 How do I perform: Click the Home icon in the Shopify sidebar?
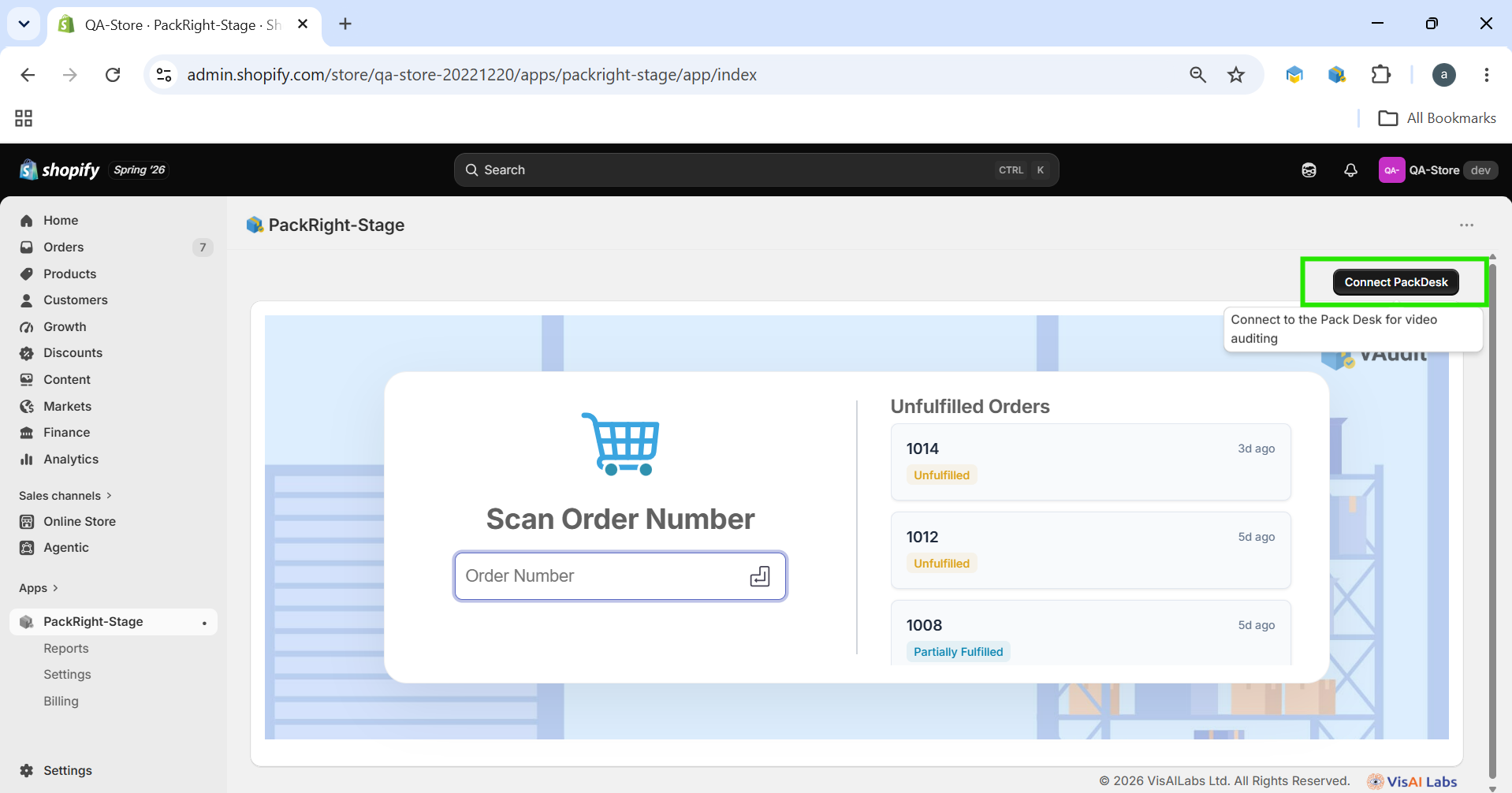point(27,221)
